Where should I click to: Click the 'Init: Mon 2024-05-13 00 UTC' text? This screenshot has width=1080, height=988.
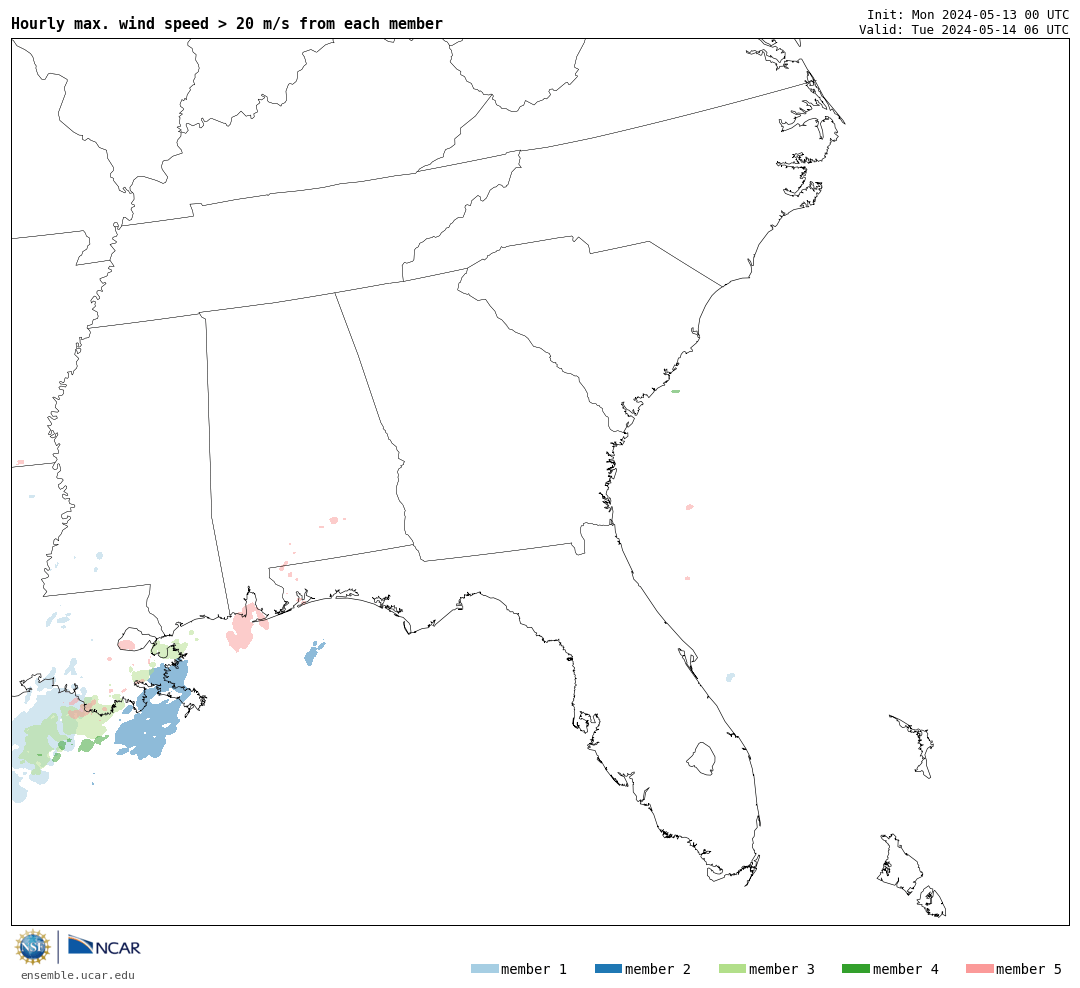(968, 14)
